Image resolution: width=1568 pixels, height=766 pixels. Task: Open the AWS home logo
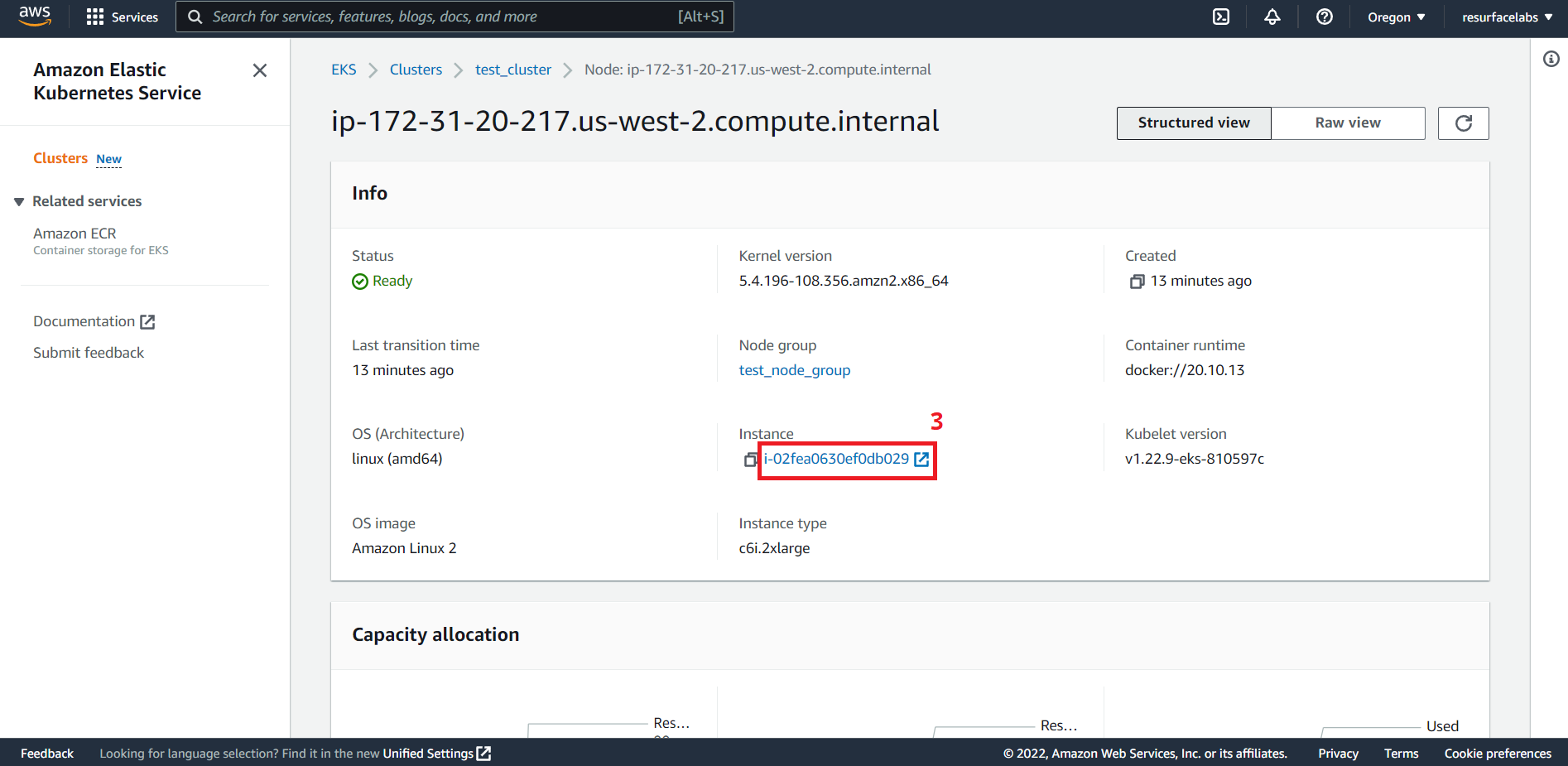(x=35, y=17)
